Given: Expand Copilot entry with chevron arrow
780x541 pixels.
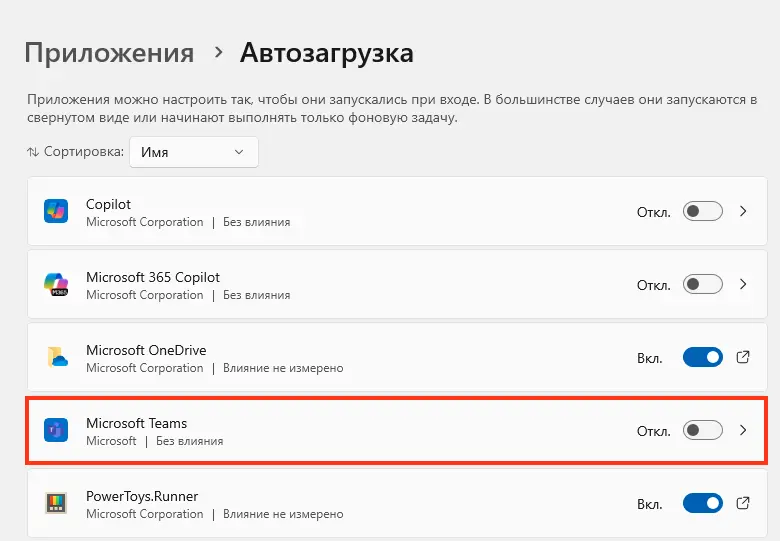Looking at the screenshot, I should [743, 211].
